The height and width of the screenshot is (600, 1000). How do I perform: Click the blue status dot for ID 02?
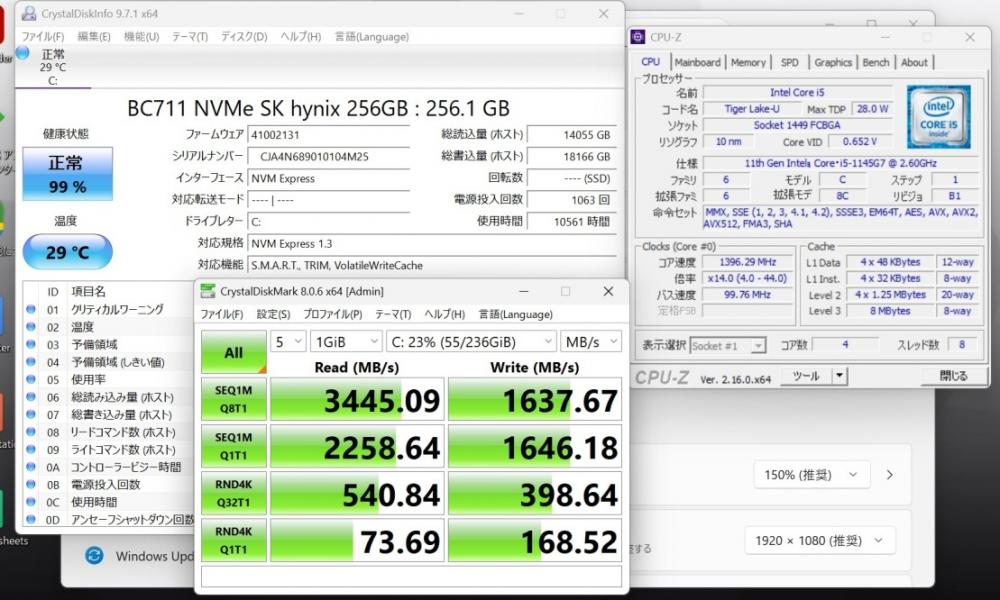pyautogui.click(x=31, y=327)
